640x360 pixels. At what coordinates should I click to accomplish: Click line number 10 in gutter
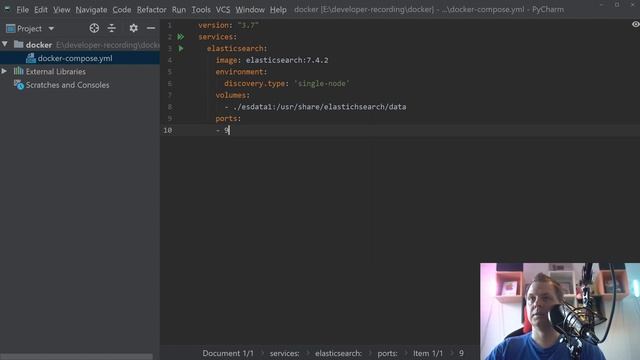tap(167, 130)
